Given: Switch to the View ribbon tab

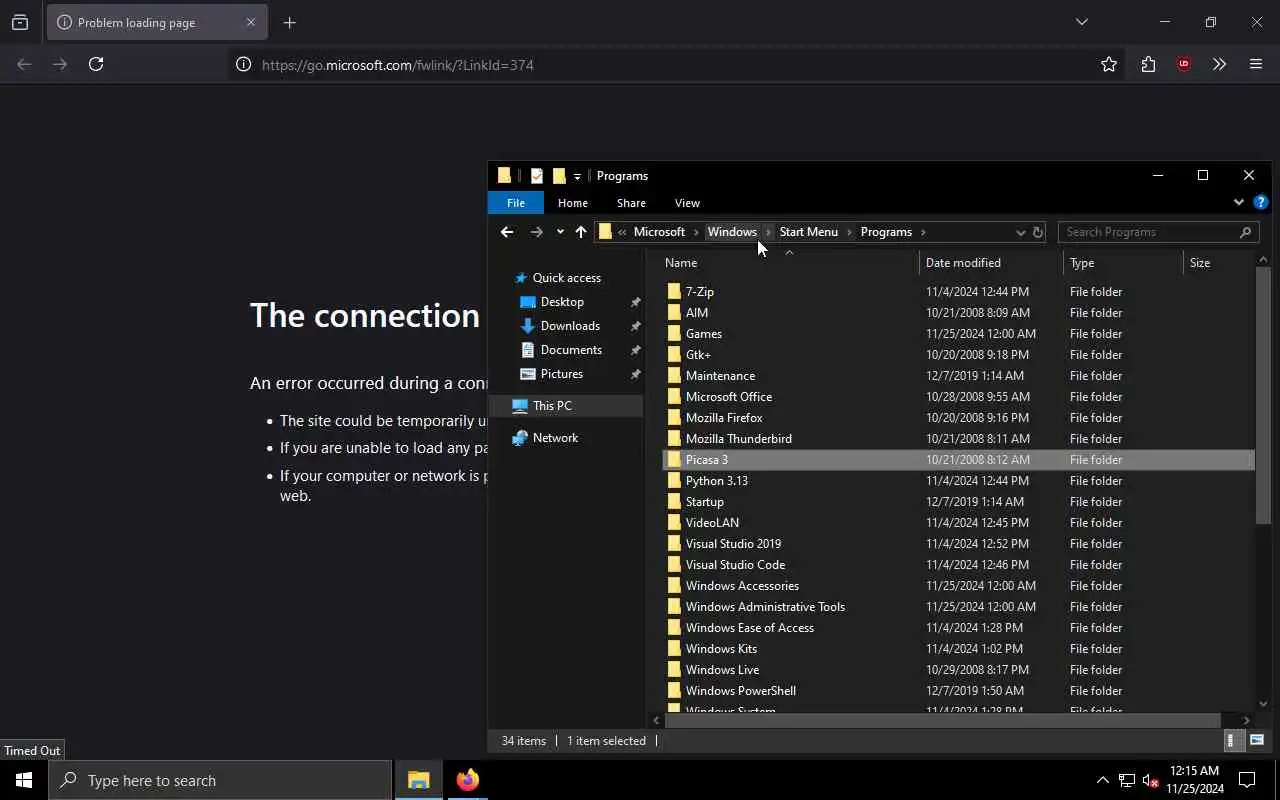Looking at the screenshot, I should [x=687, y=203].
